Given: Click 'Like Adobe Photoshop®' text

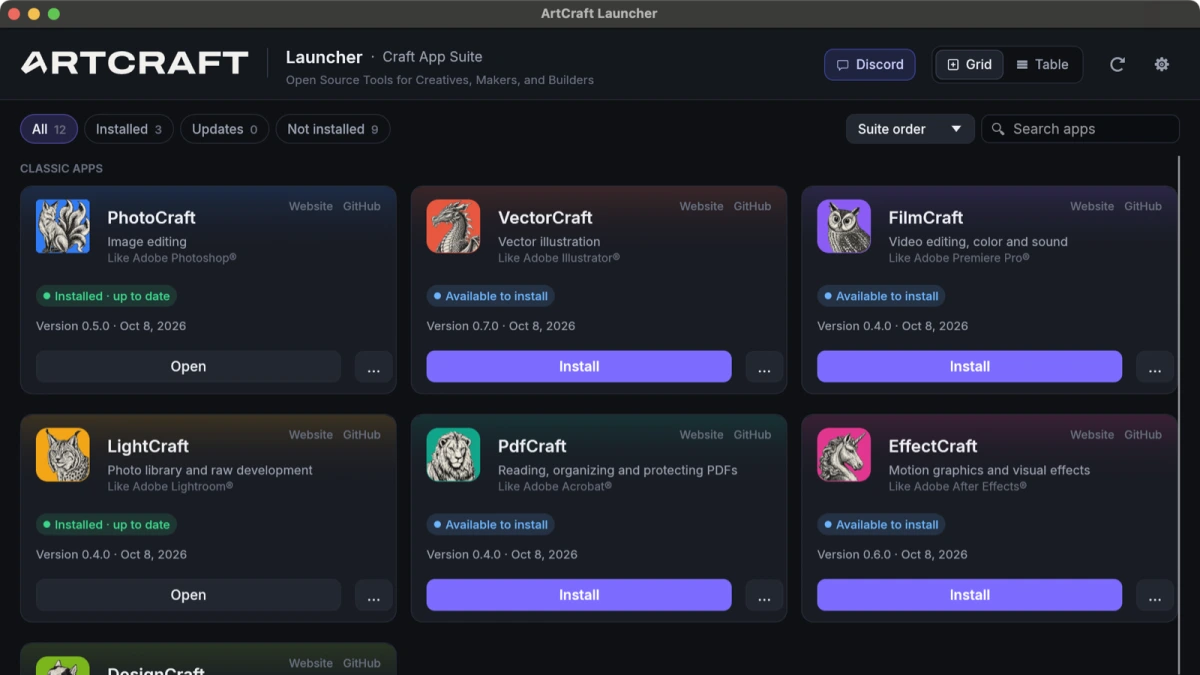Looking at the screenshot, I should point(172,258).
